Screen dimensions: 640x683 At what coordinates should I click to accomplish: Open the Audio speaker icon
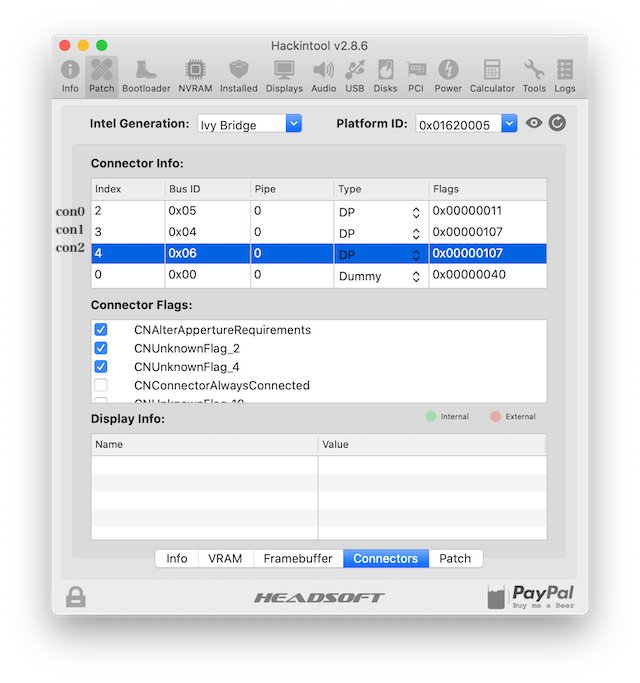323,76
